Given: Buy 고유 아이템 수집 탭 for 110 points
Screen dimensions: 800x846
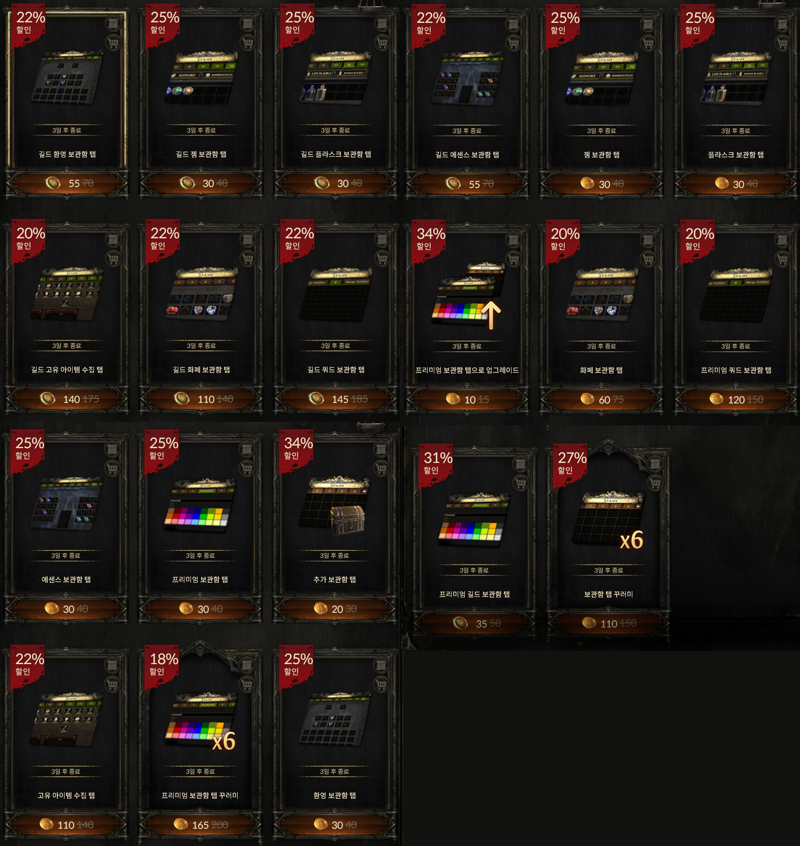Looking at the screenshot, I should pos(66,825).
